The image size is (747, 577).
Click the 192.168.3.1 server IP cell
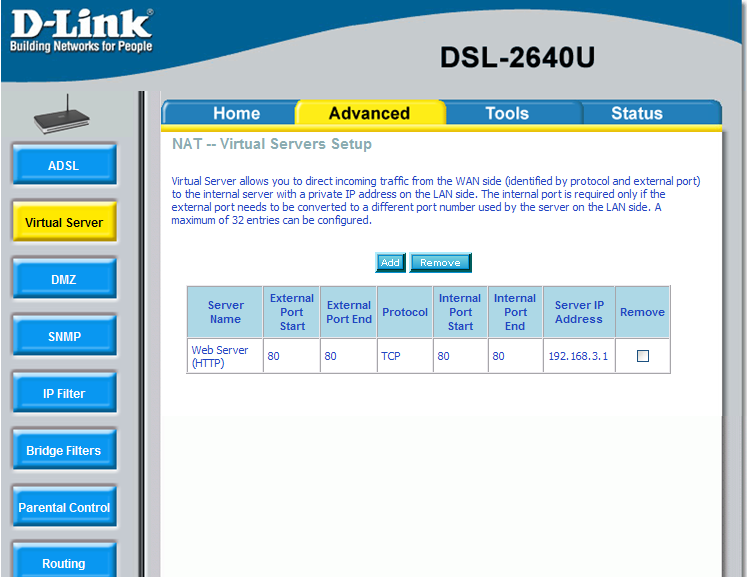coord(579,356)
